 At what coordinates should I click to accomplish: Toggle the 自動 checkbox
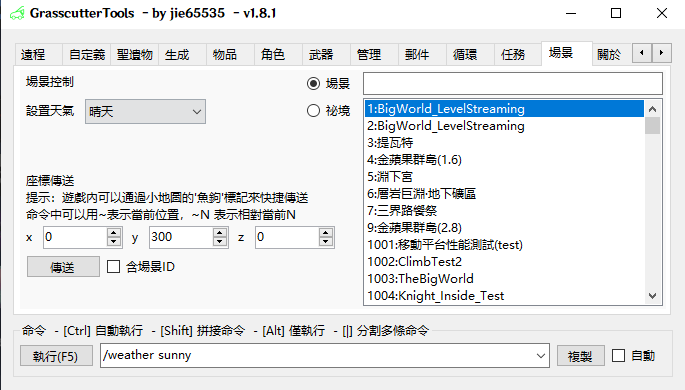(619, 355)
